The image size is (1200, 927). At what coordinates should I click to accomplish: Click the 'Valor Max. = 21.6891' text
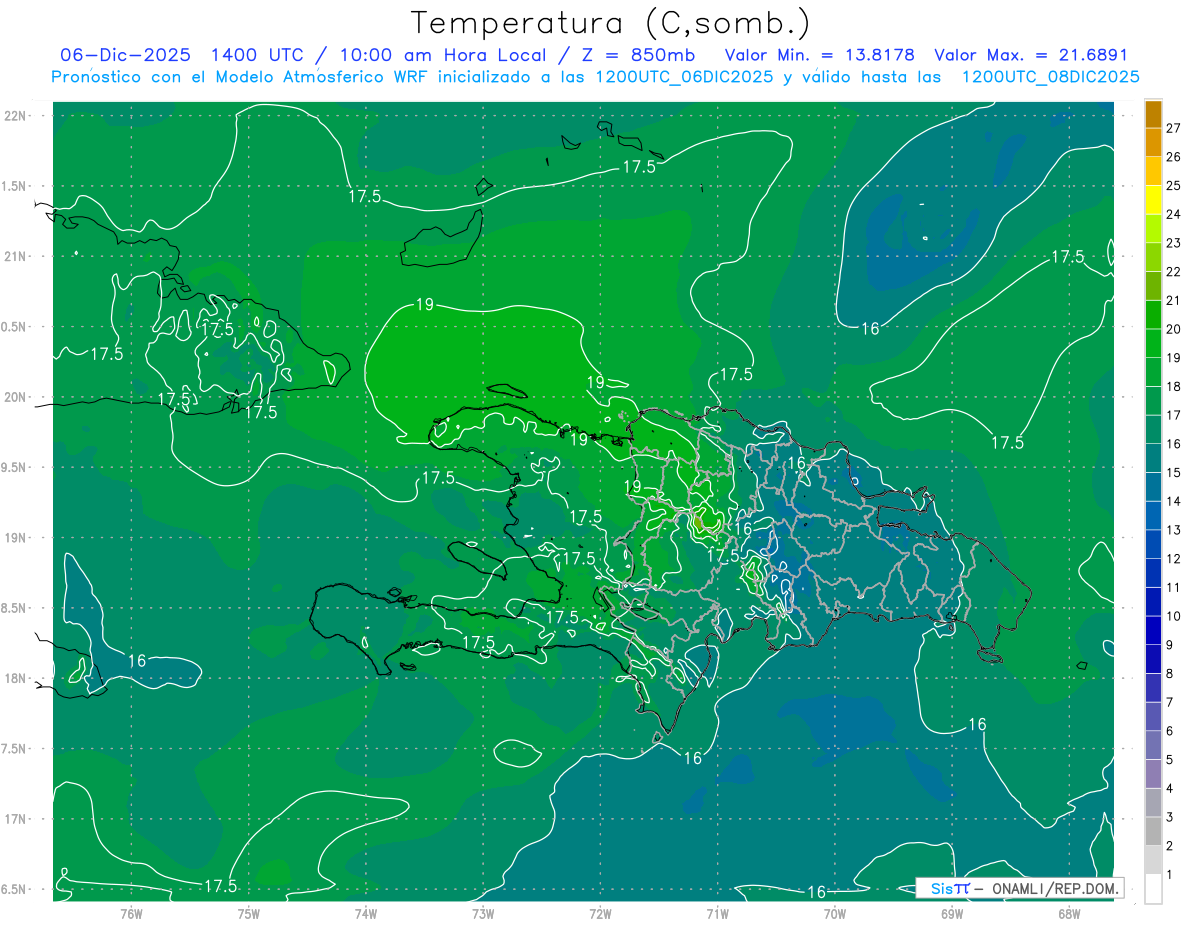click(x=1031, y=55)
